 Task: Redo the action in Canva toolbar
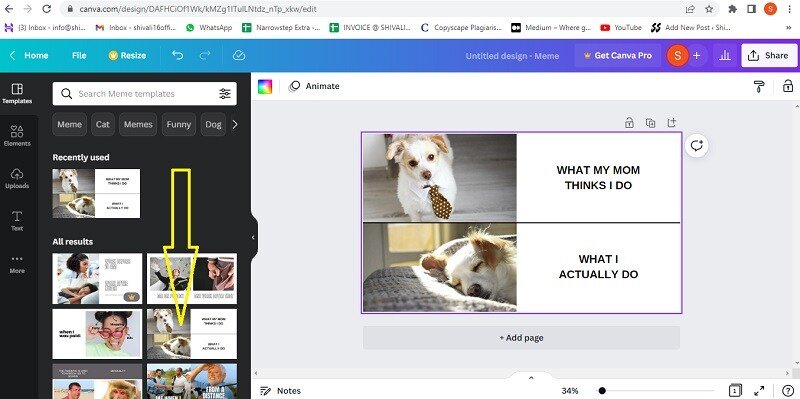tap(205, 55)
